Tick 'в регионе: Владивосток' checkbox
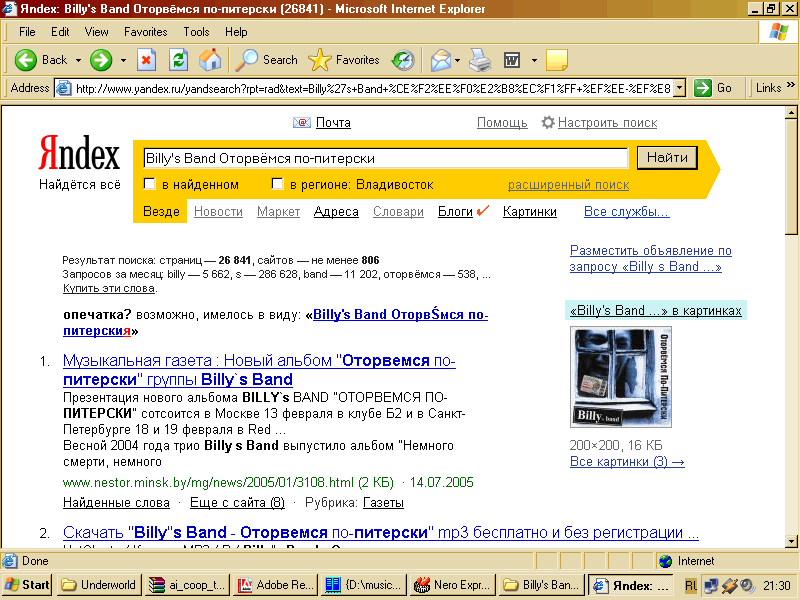Image resolution: width=800 pixels, height=600 pixels. (278, 185)
